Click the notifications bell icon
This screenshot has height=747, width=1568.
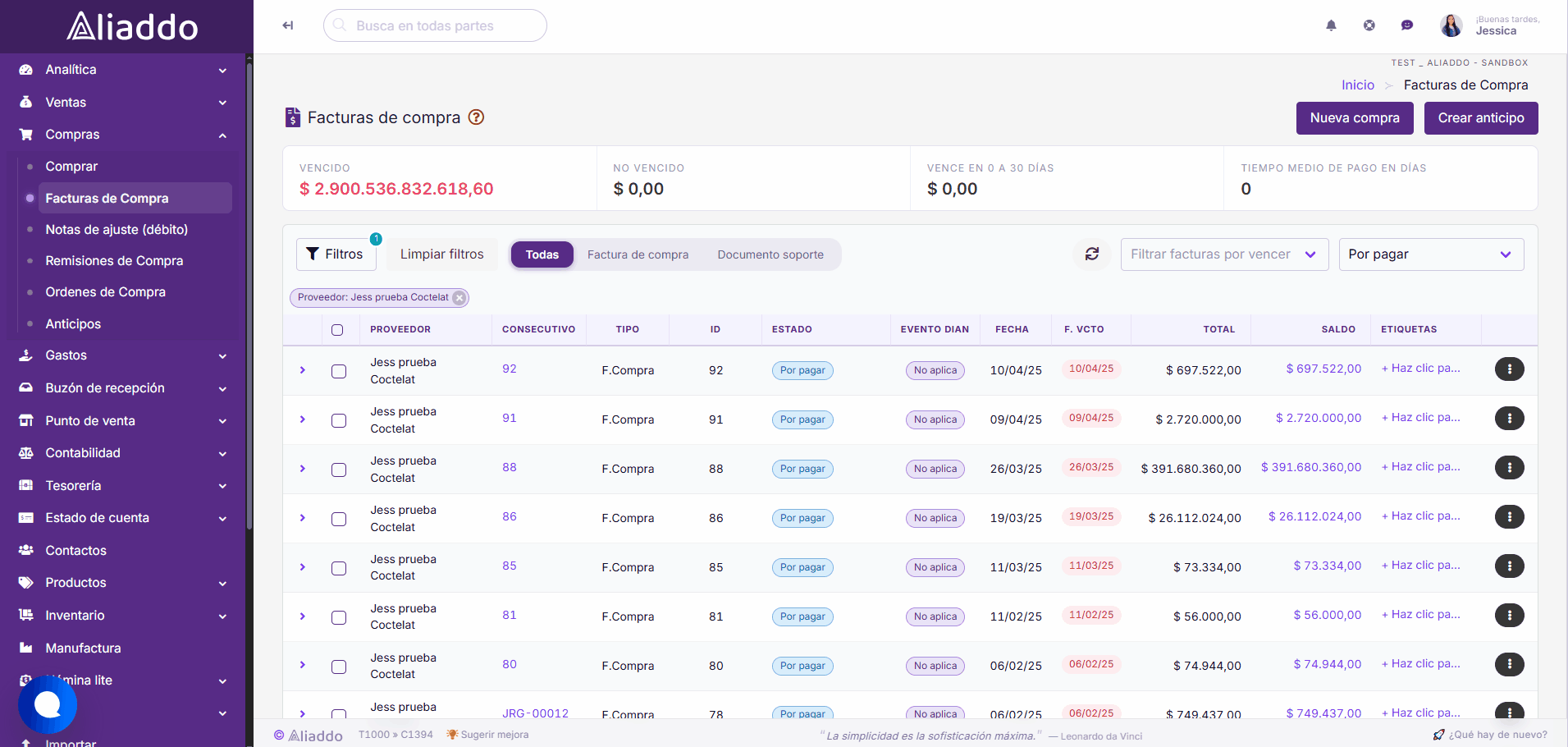1331,25
